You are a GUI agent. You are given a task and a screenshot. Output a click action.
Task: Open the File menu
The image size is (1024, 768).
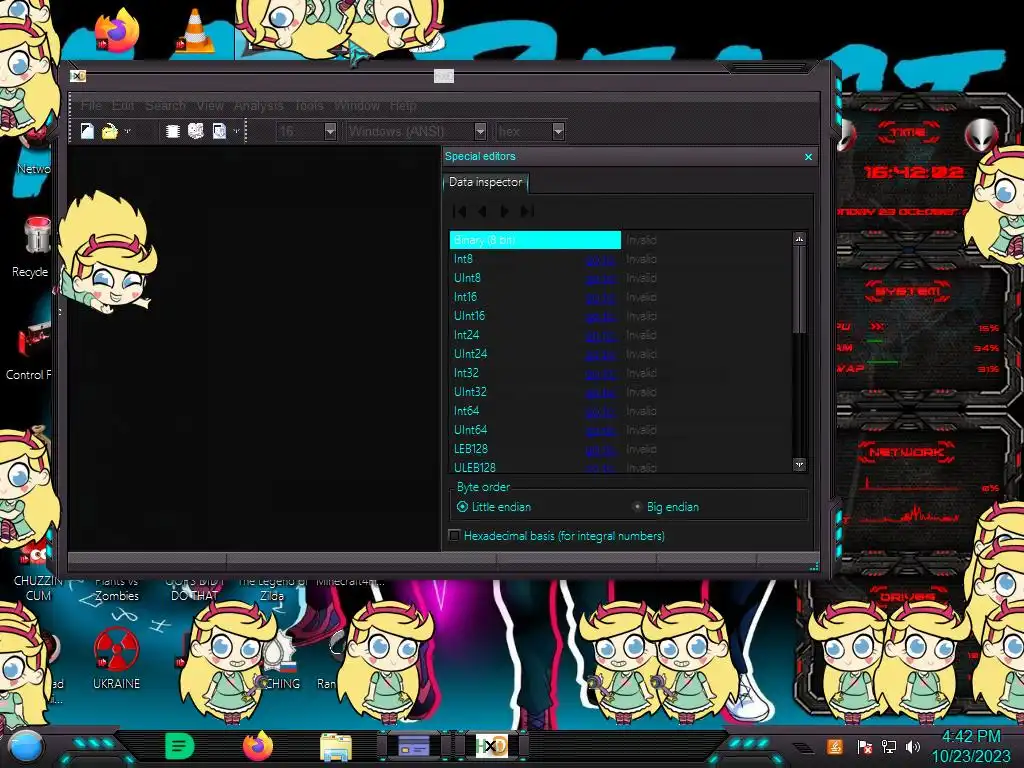point(91,105)
